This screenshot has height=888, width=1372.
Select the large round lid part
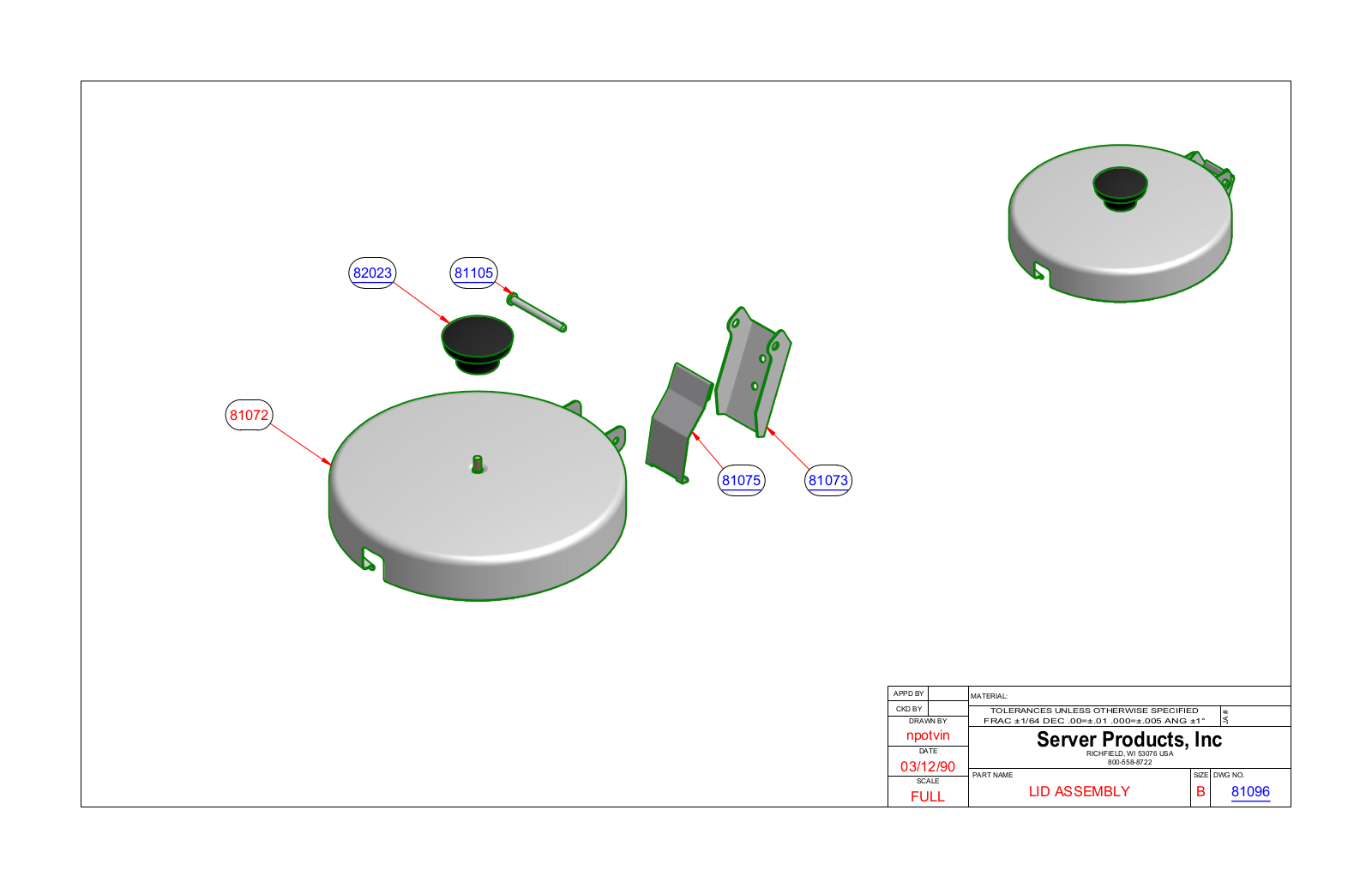(477, 497)
